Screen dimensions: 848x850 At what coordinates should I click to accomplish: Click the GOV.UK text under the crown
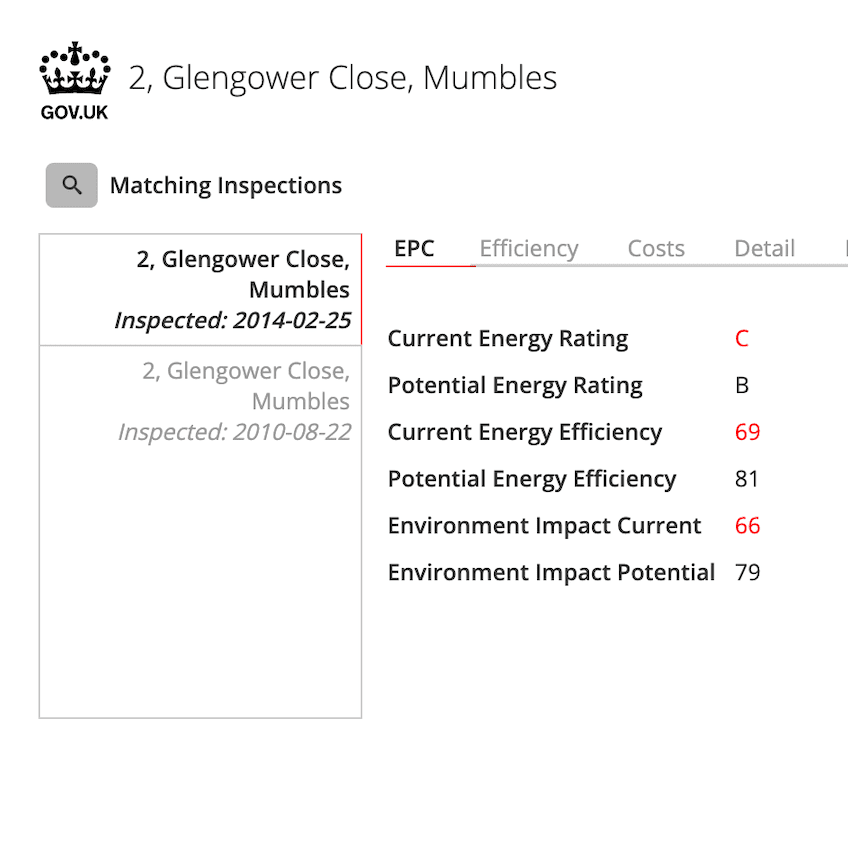pos(74,113)
